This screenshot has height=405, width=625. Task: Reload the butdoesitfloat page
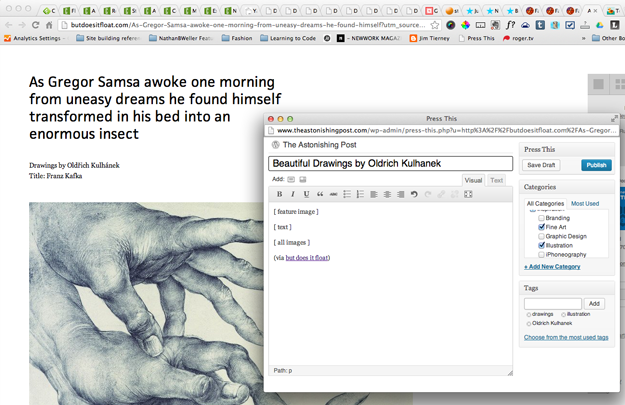point(35,25)
